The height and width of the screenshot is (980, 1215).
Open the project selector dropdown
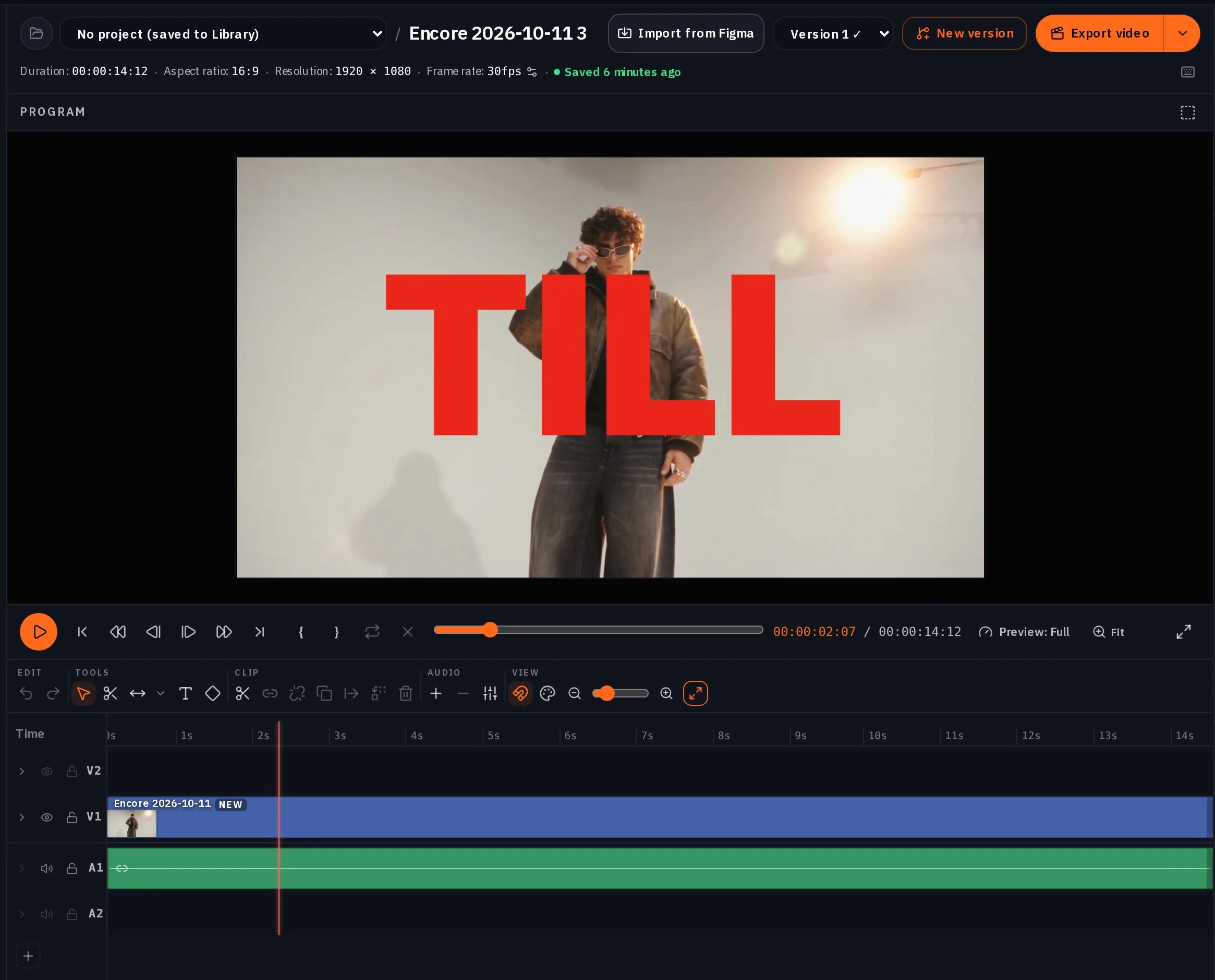coord(223,34)
